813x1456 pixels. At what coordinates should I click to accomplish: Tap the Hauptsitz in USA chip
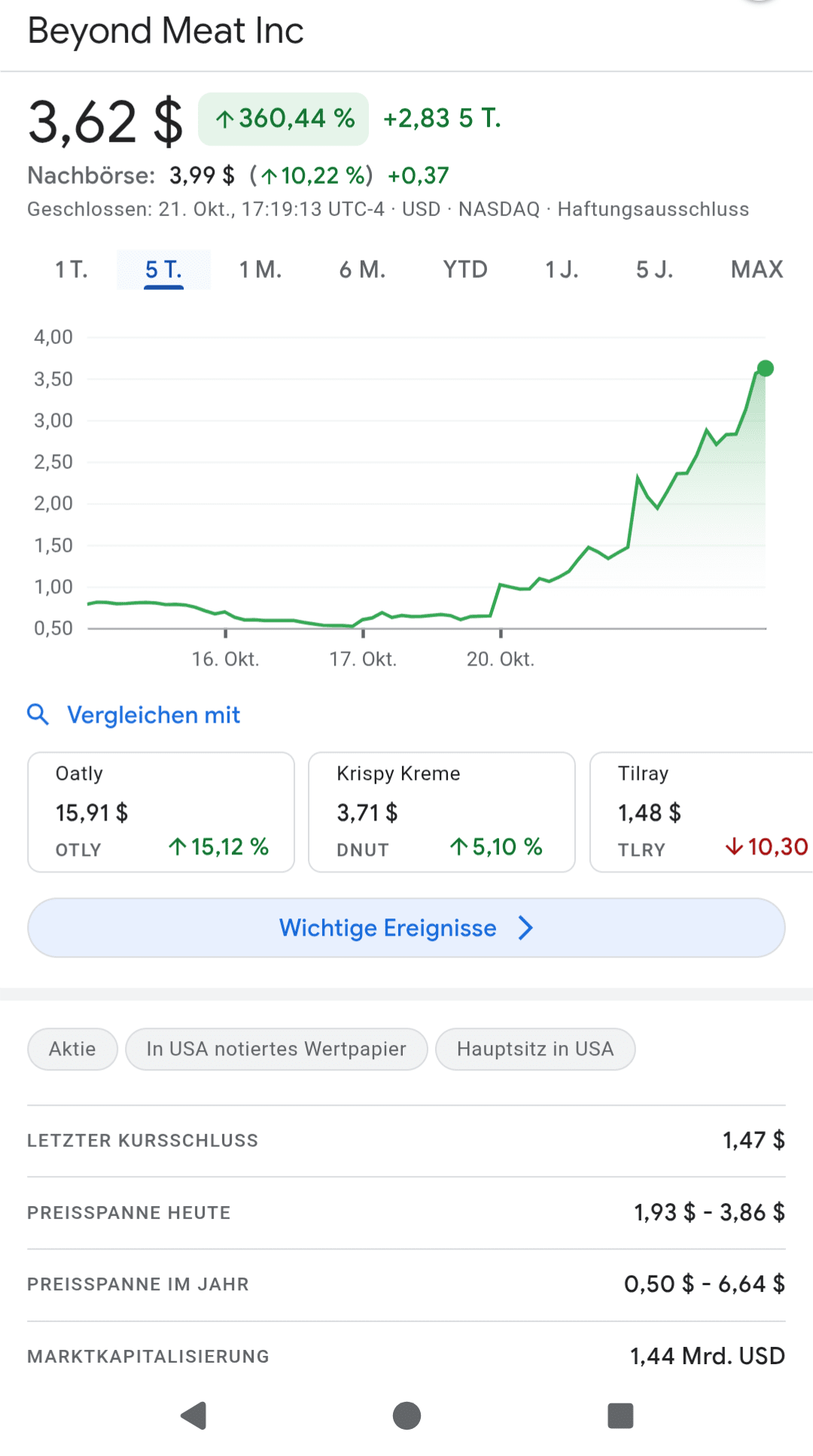click(535, 1049)
